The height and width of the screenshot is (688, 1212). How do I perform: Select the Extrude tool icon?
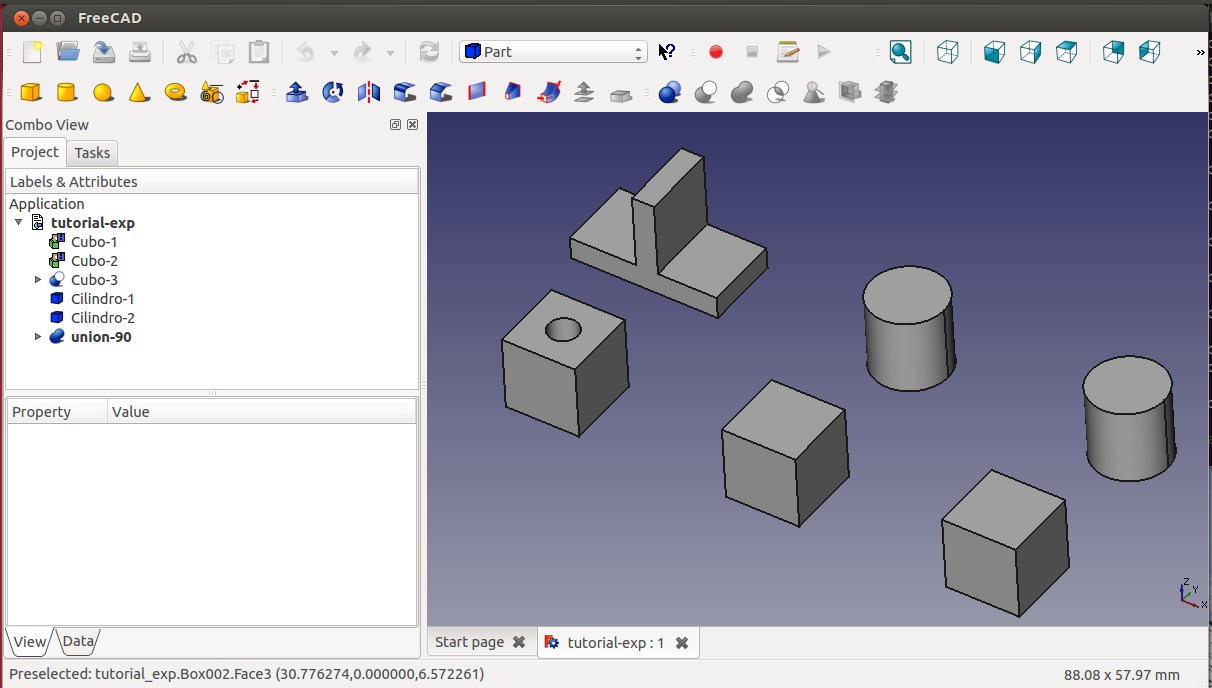tap(296, 93)
